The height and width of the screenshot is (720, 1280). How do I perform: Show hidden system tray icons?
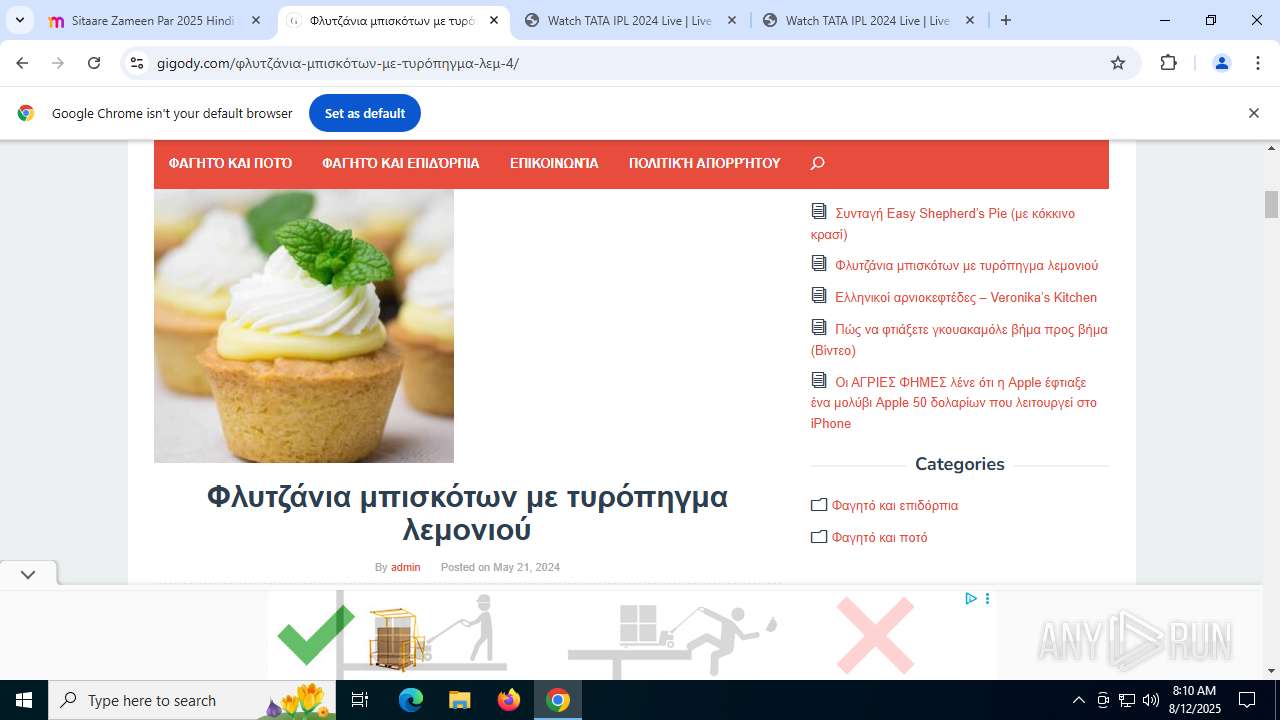click(1078, 700)
